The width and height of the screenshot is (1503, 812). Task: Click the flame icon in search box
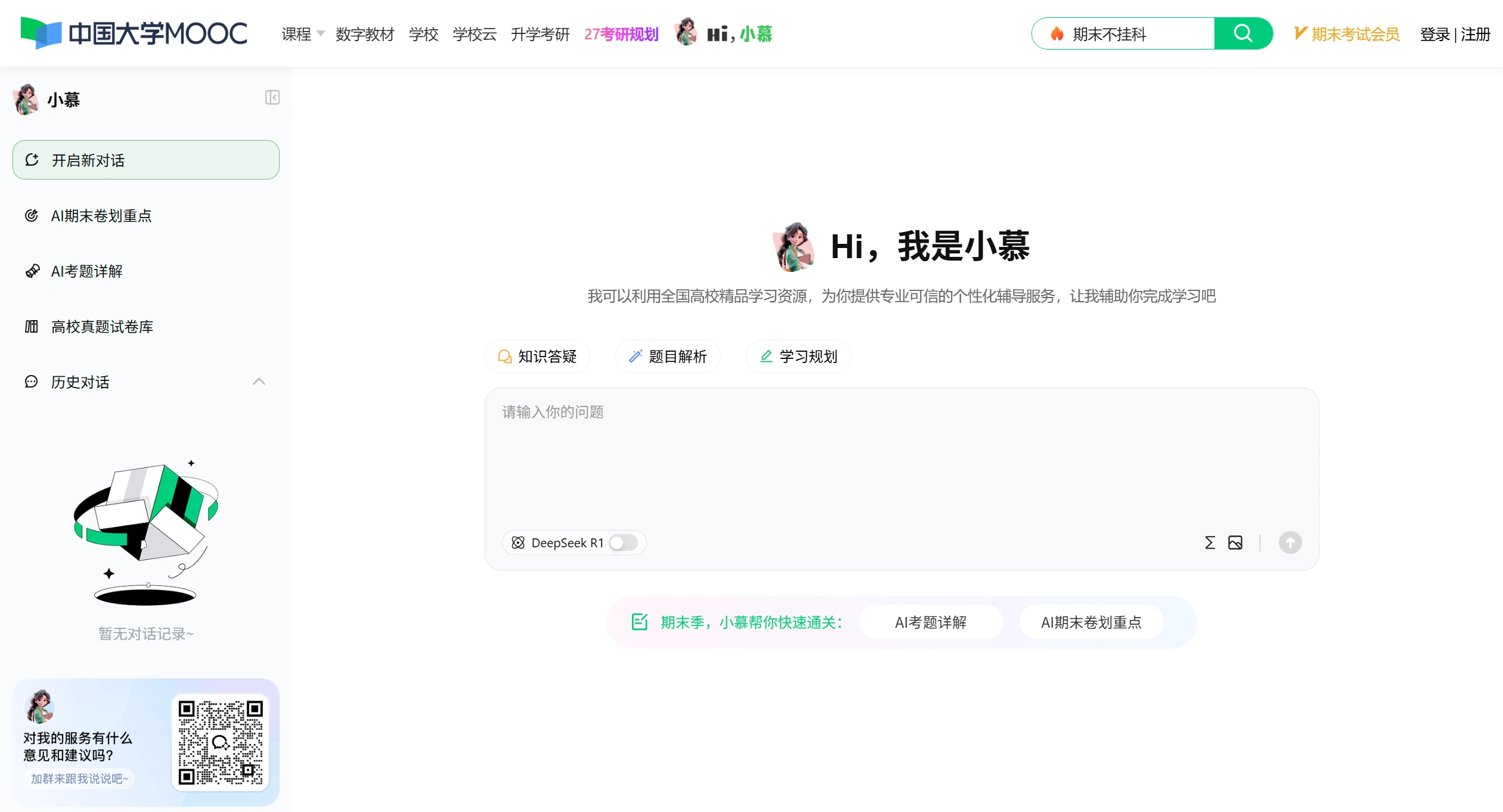point(1057,34)
